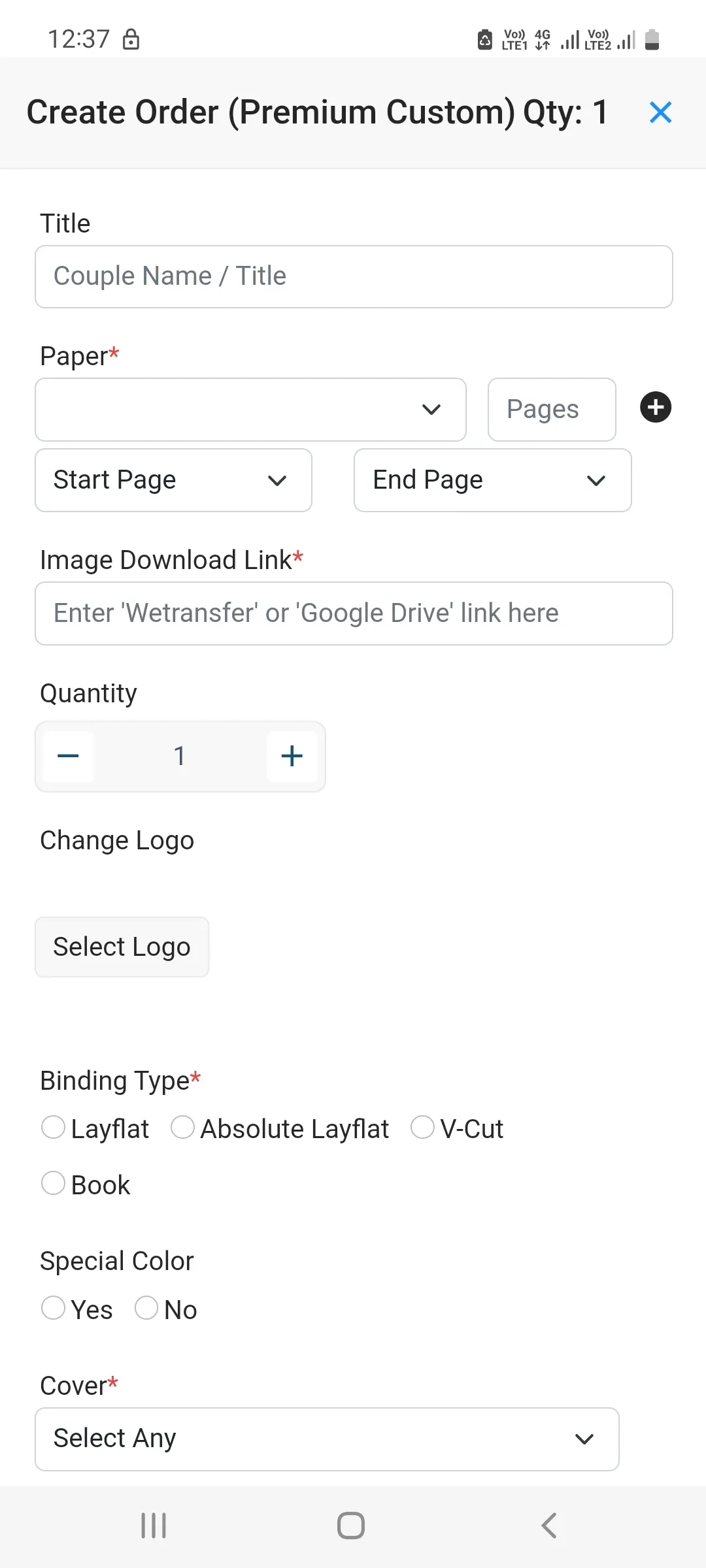Screen dimensions: 706x1568
Task: Focus the Image Download Link field
Action: pyautogui.click(x=354, y=613)
